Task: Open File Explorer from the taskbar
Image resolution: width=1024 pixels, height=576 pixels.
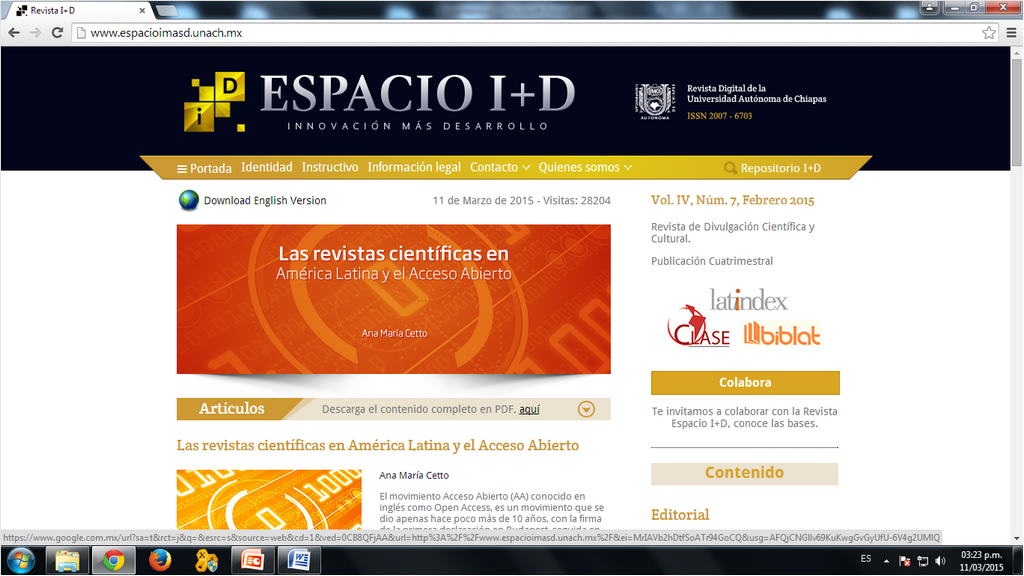Action: pyautogui.click(x=67, y=561)
